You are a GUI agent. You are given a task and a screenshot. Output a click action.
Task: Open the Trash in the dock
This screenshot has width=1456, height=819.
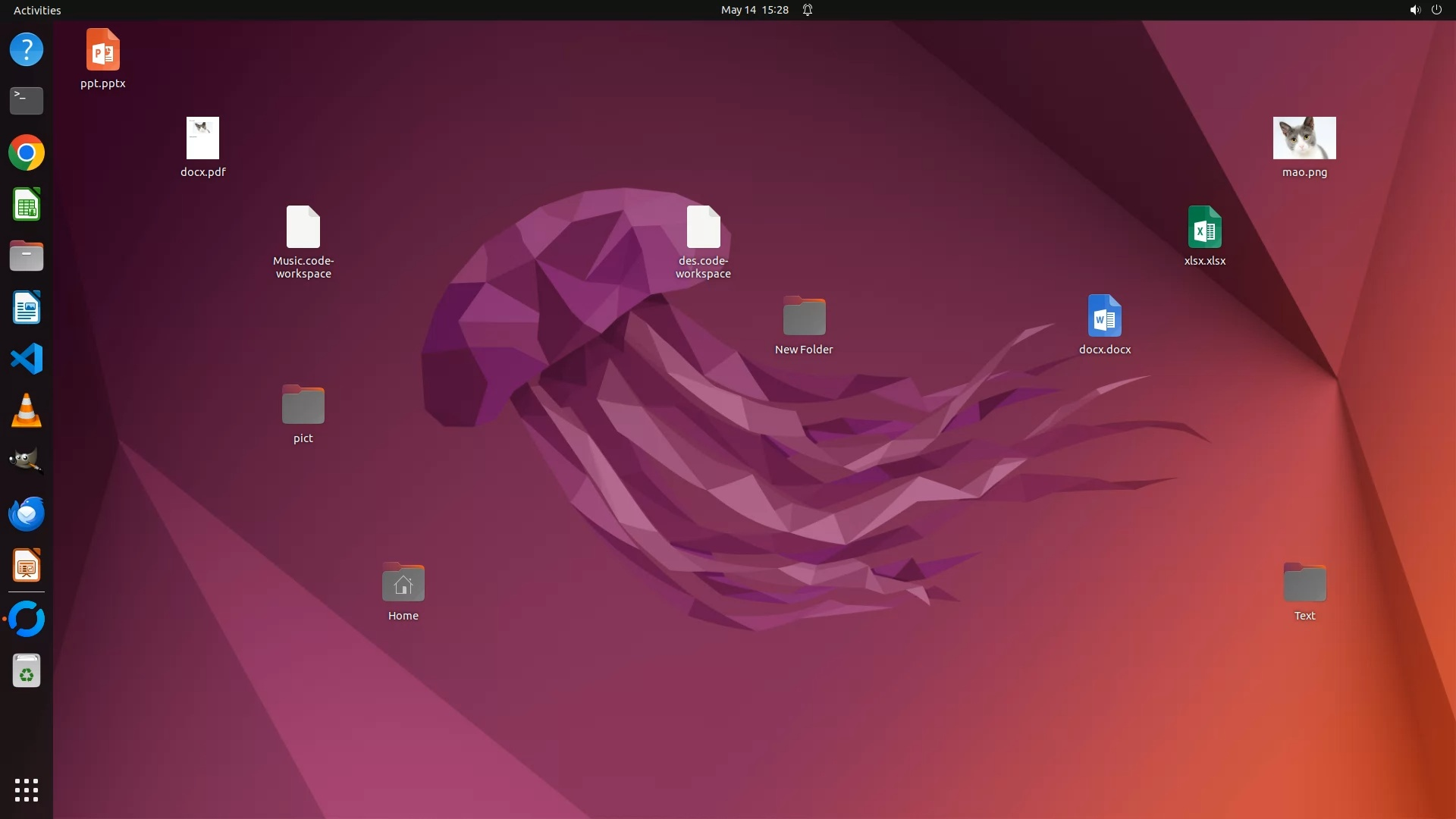[27, 671]
